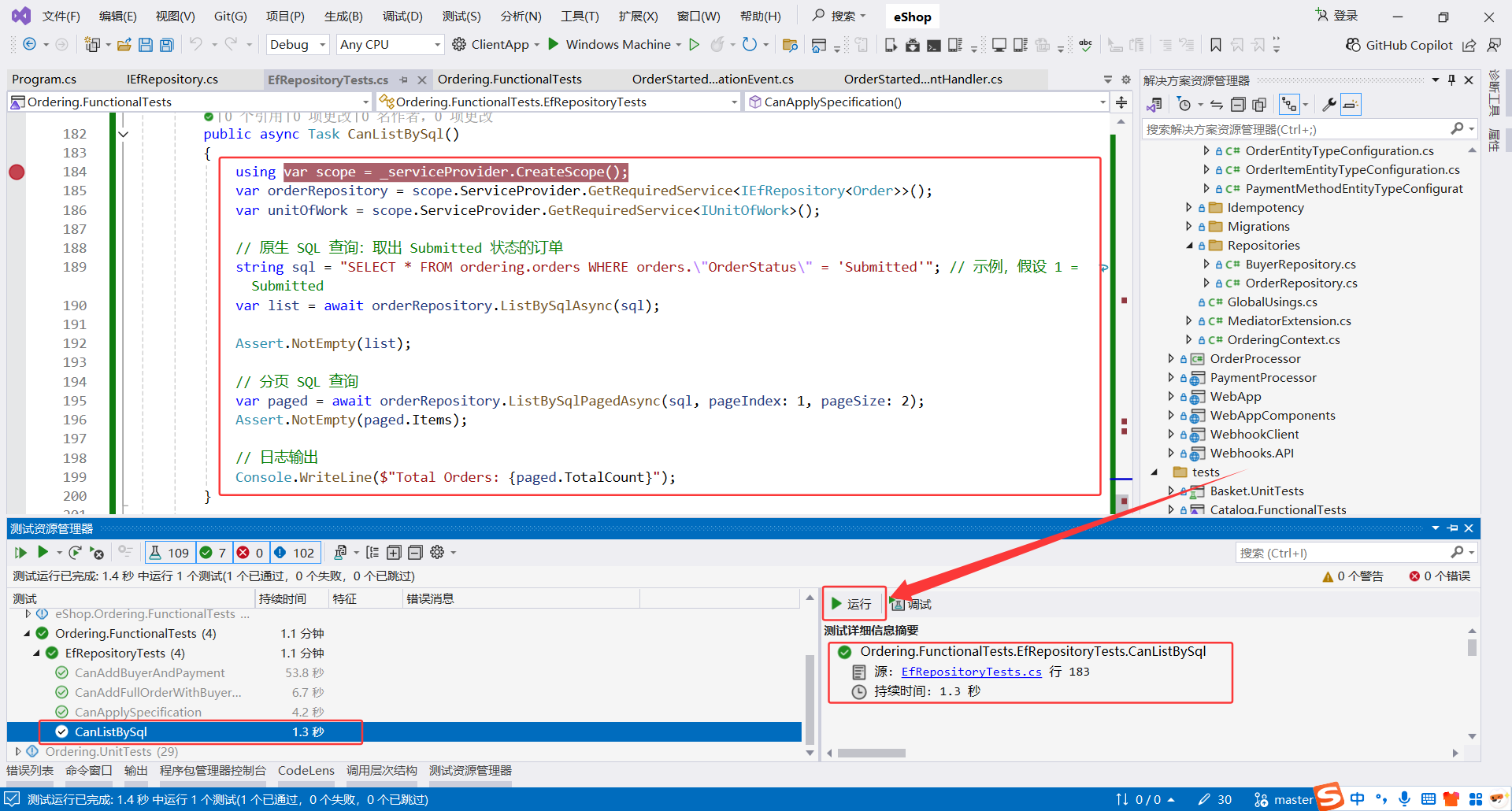
Task: Open the Git master branch status item
Action: 1284,799
